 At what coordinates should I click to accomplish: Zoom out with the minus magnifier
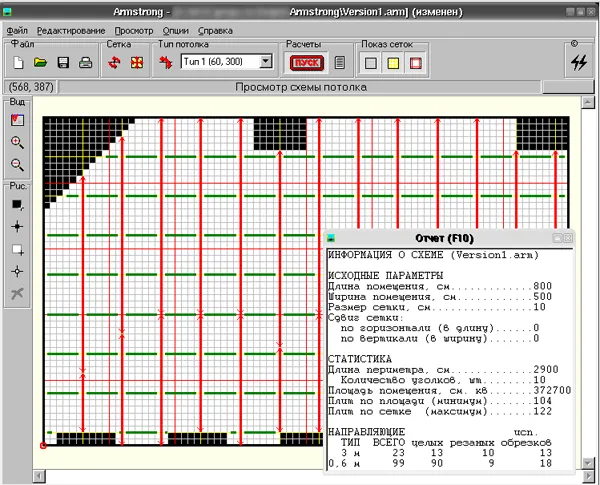pos(17,165)
